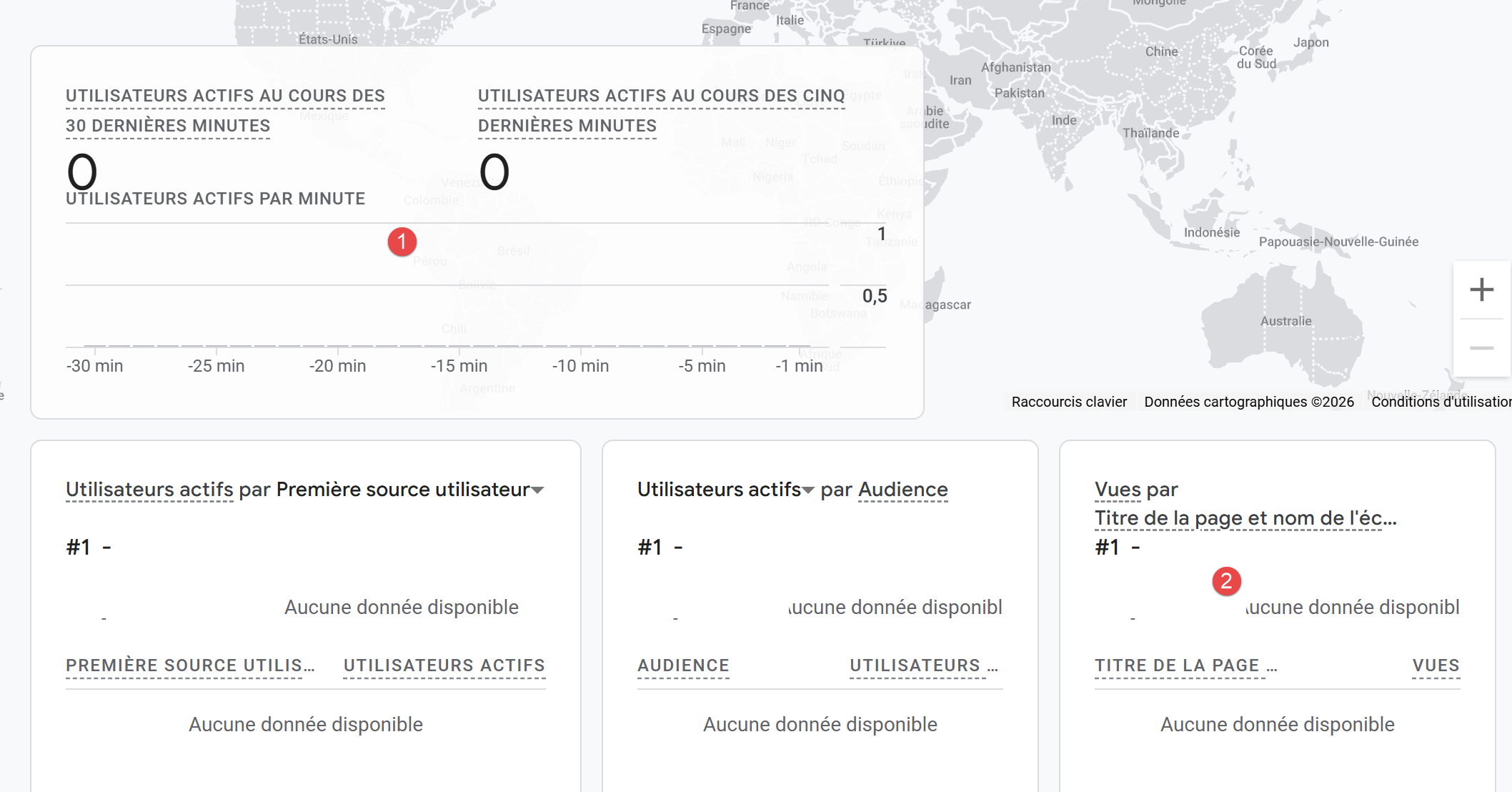Click red annotation marker number 2
This screenshot has height=792, width=1512.
(1226, 581)
